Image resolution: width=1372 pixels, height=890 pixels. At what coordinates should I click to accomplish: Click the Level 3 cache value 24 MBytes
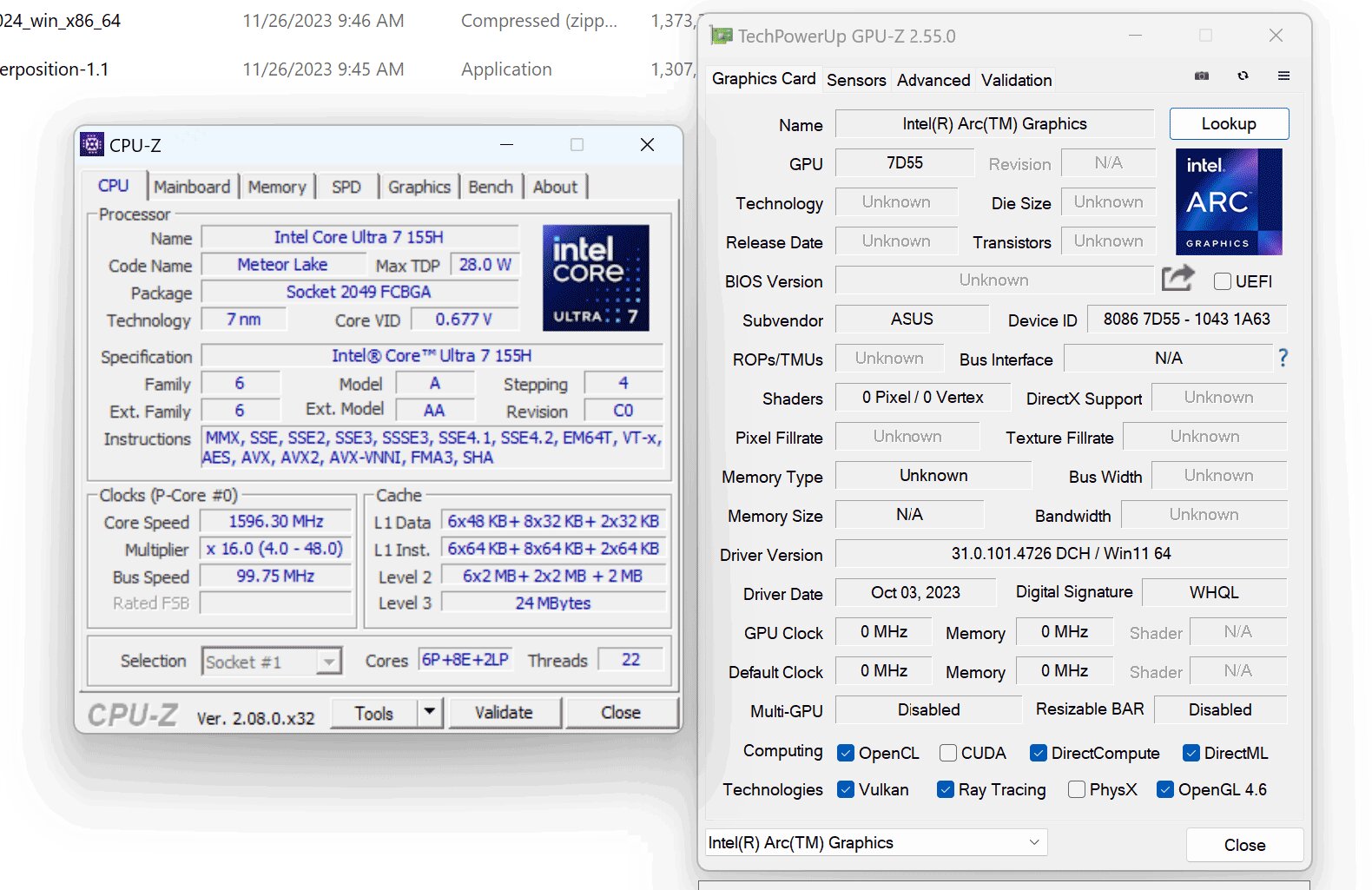[x=553, y=603]
